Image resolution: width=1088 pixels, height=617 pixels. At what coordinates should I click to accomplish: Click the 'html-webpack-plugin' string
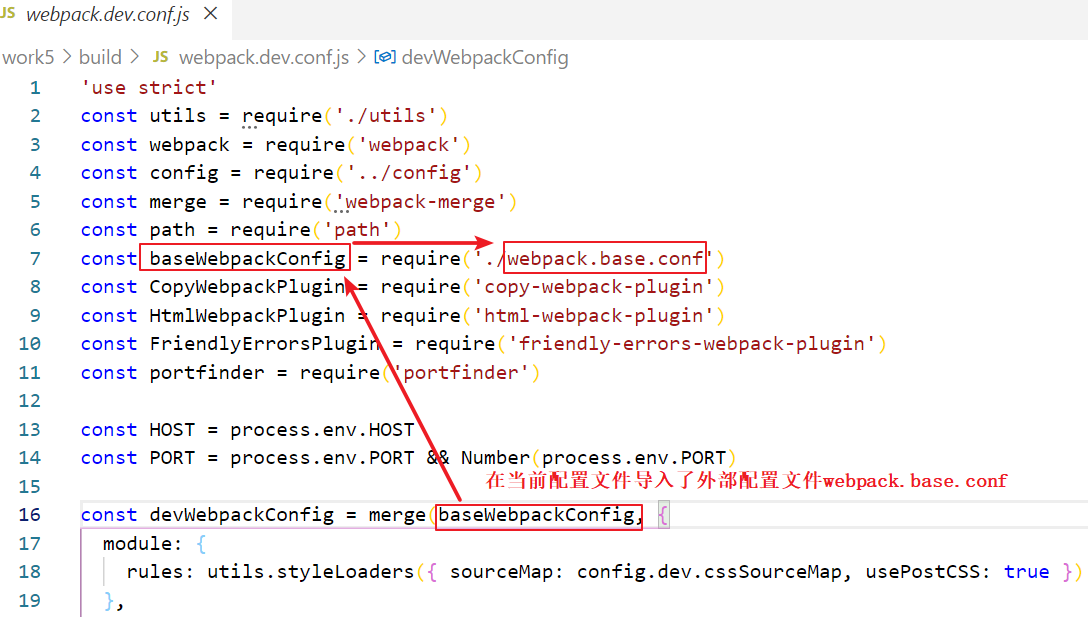[593, 316]
